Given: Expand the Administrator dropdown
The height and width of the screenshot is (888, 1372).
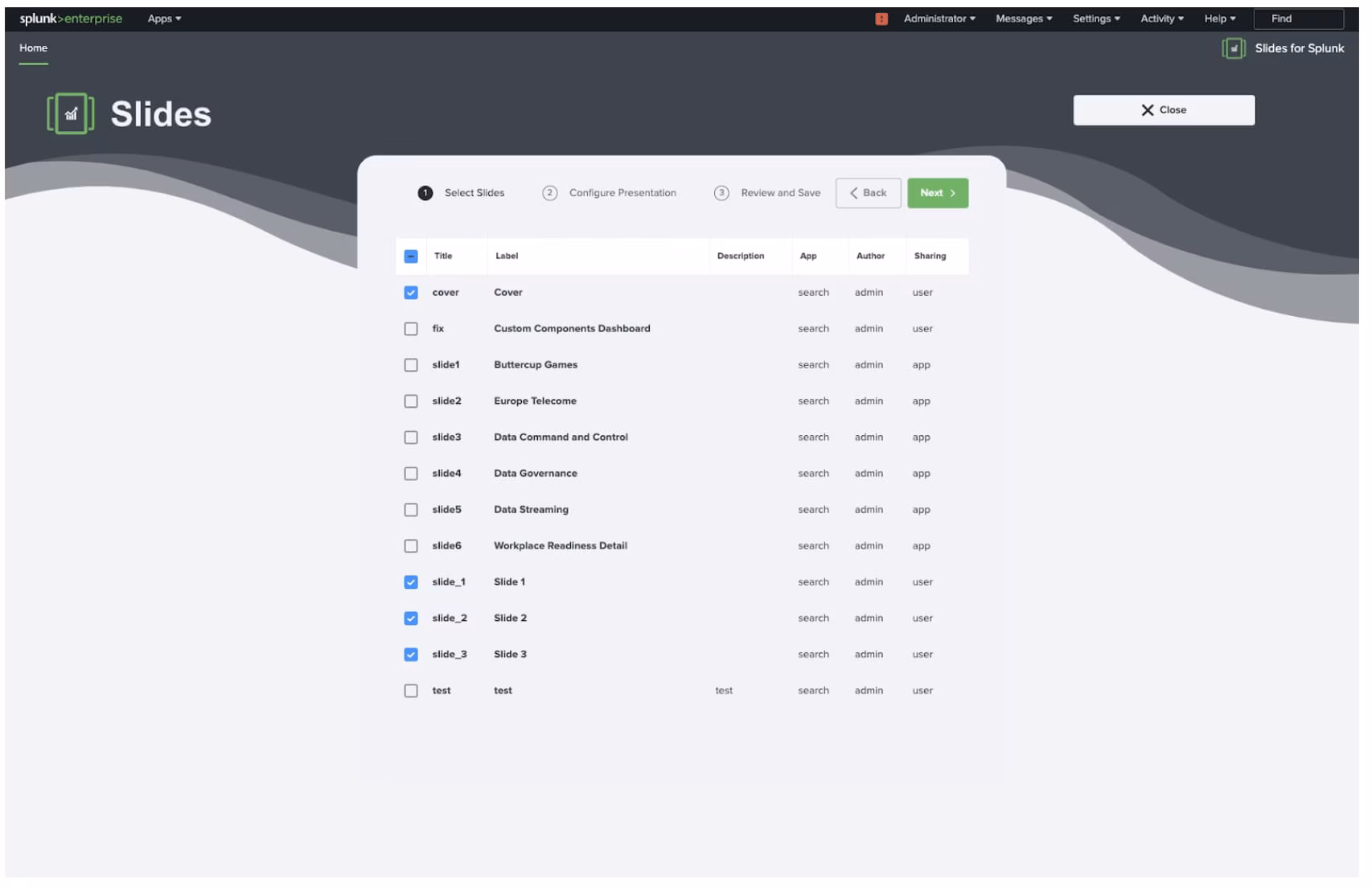Looking at the screenshot, I should [939, 18].
